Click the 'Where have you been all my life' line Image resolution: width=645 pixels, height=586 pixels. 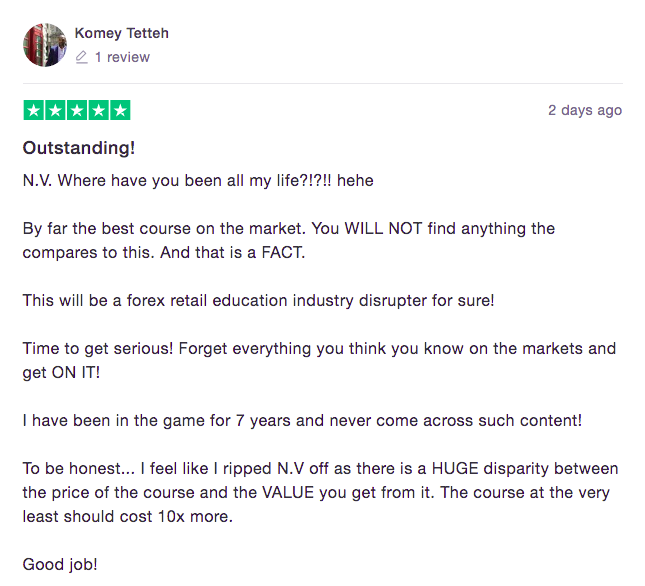[x=198, y=181]
